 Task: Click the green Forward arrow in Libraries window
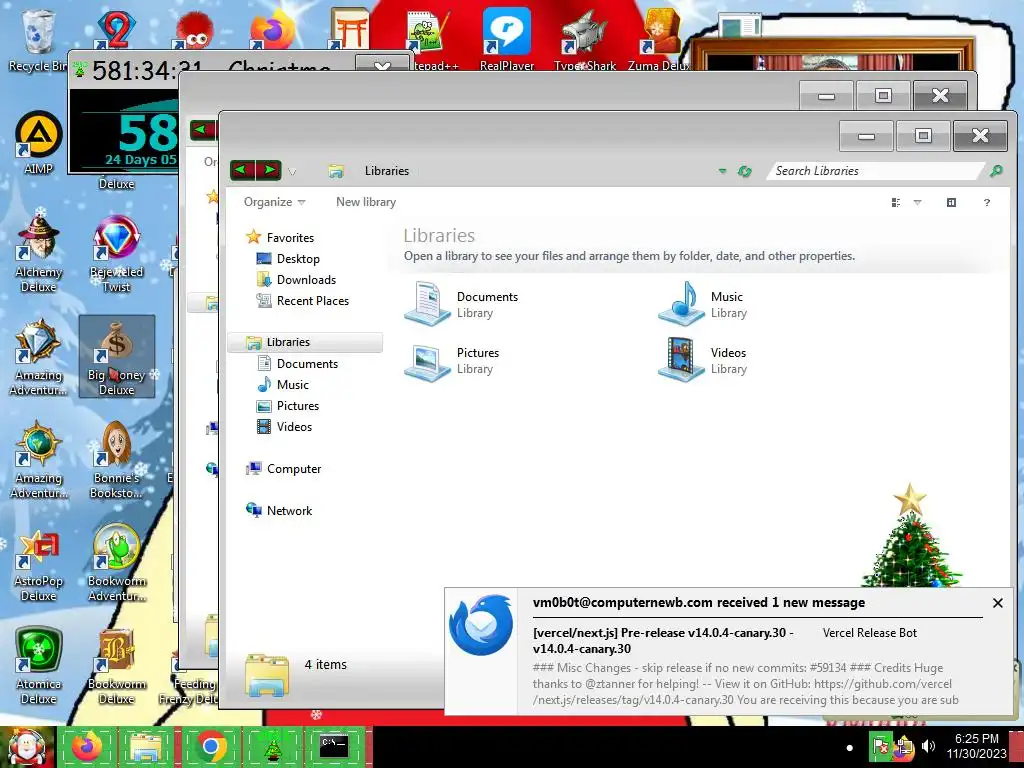click(268, 170)
